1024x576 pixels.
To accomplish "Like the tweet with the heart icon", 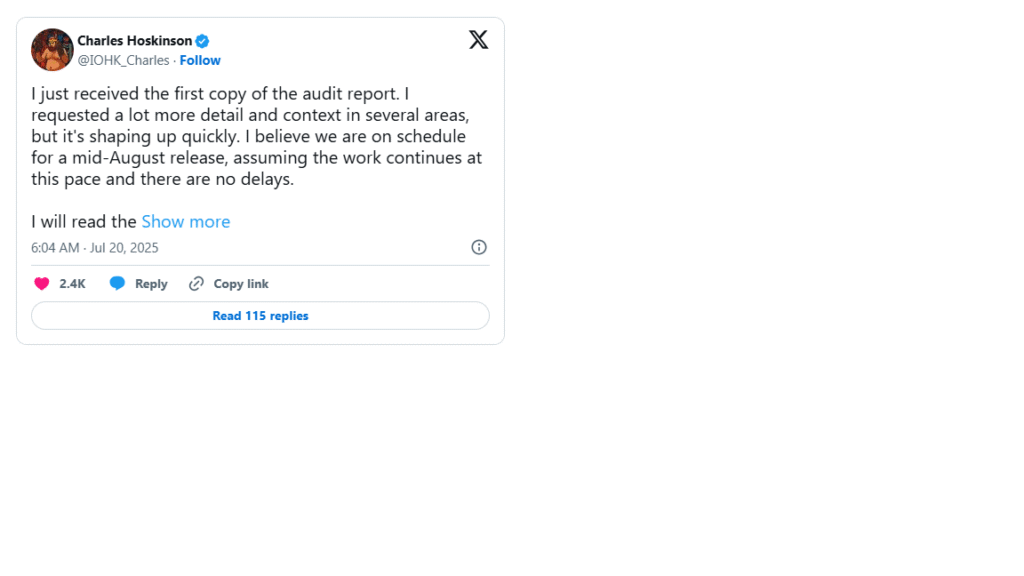I will (x=42, y=284).
